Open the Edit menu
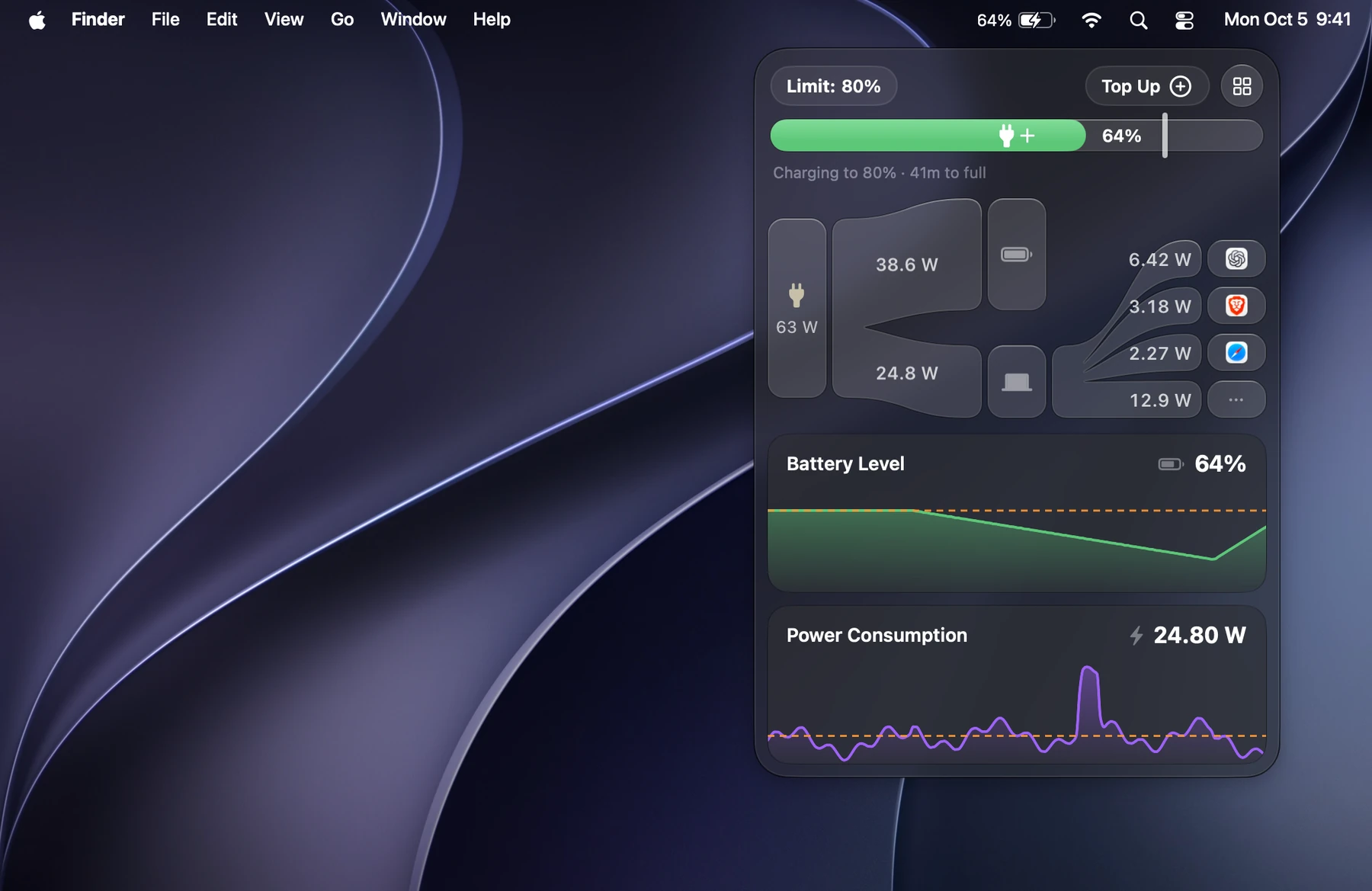1372x891 pixels. 222,20
